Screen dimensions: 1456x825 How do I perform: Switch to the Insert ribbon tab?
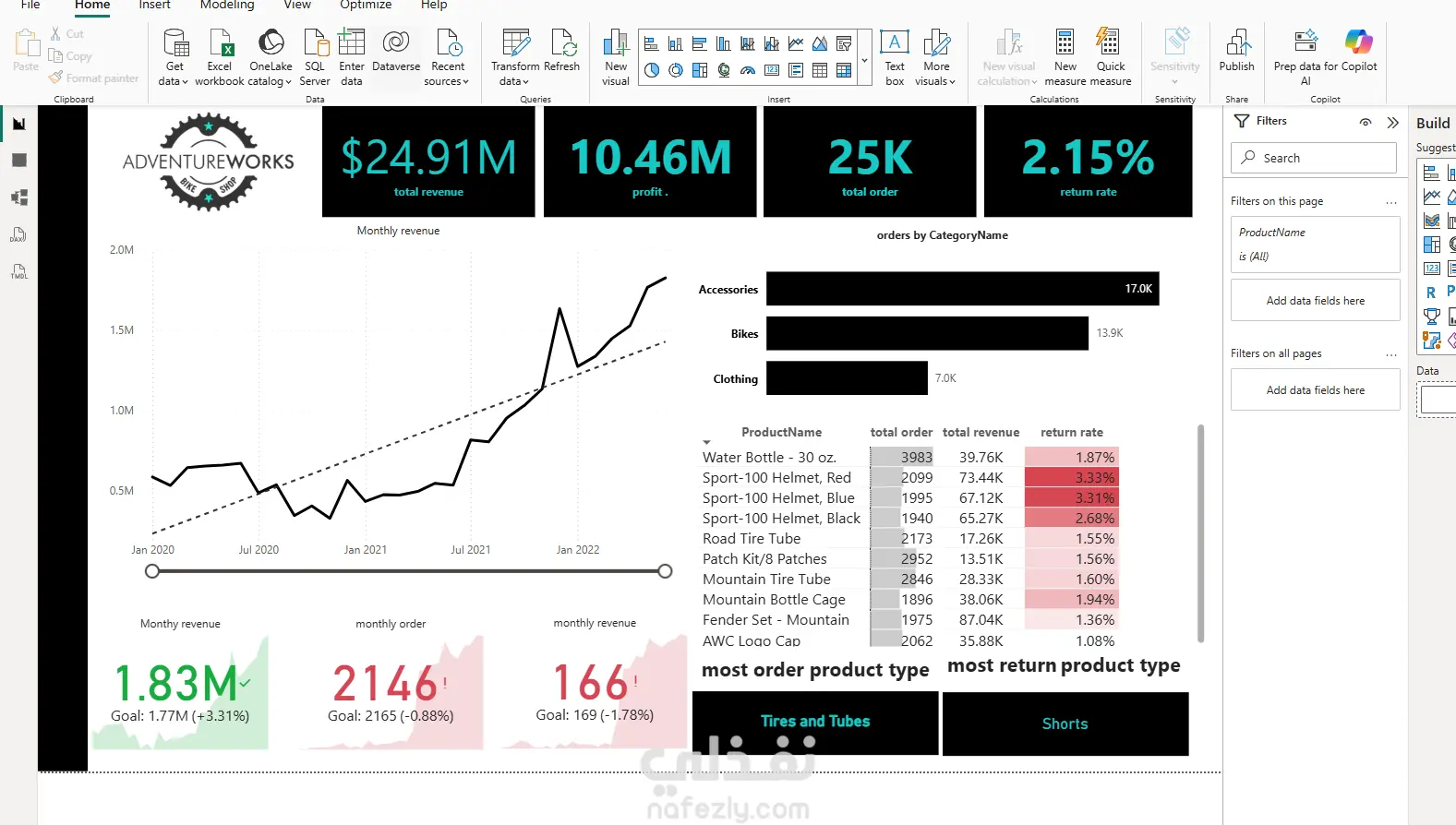point(154,5)
